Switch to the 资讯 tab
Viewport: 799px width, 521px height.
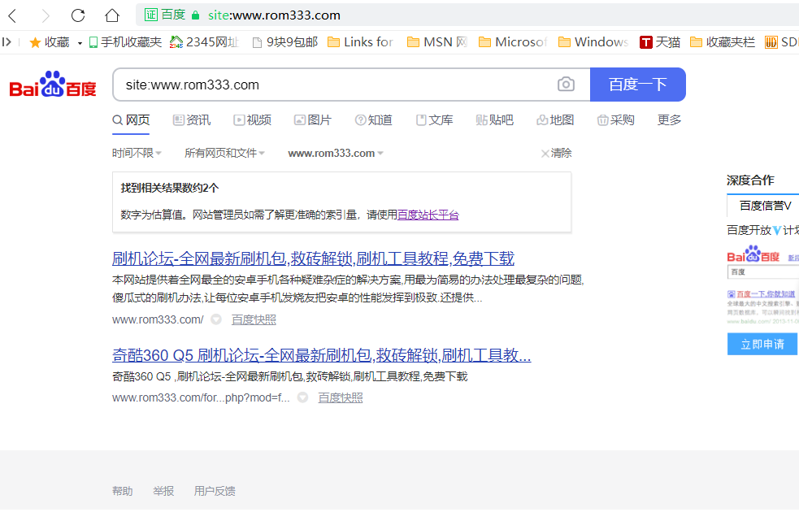(191, 120)
